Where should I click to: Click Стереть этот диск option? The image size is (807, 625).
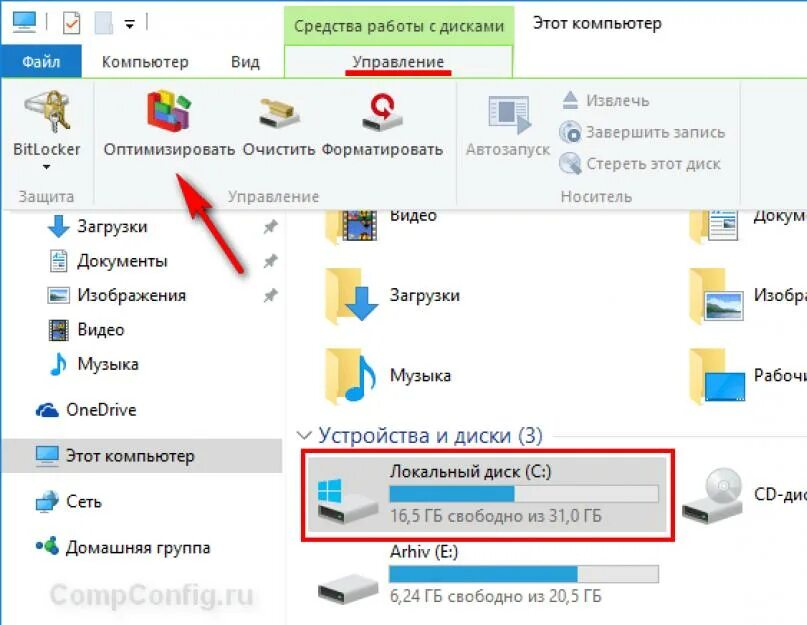click(x=640, y=164)
